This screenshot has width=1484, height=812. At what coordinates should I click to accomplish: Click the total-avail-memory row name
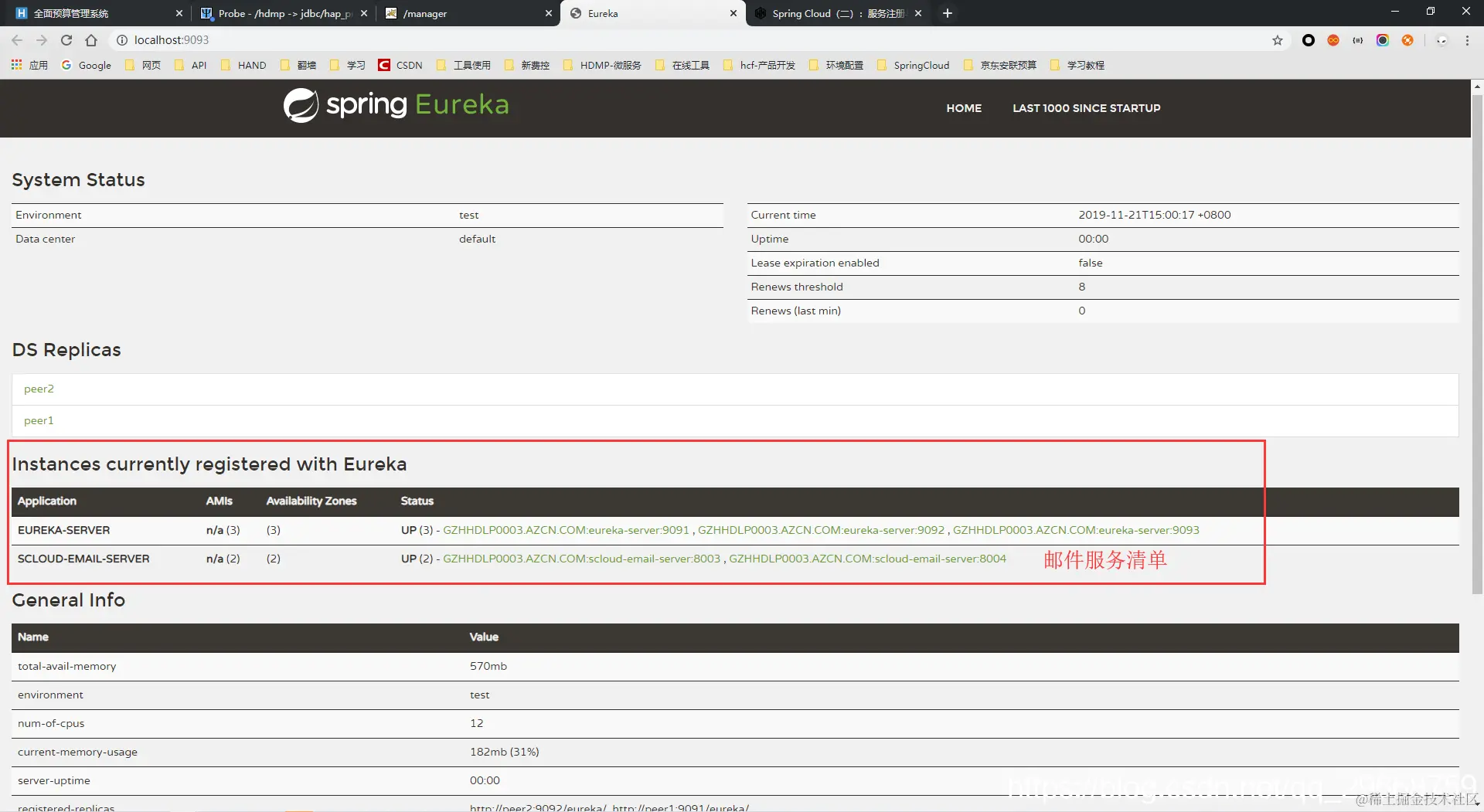(66, 666)
